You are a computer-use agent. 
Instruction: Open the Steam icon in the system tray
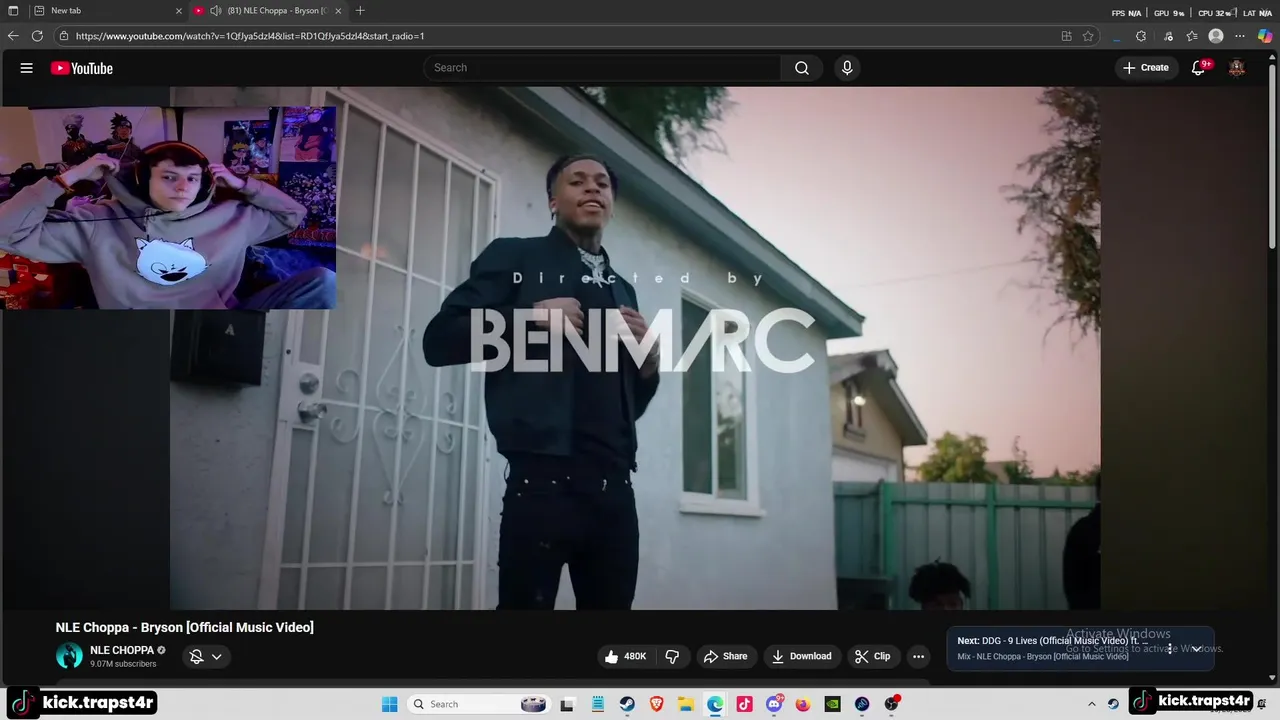click(x=1113, y=704)
